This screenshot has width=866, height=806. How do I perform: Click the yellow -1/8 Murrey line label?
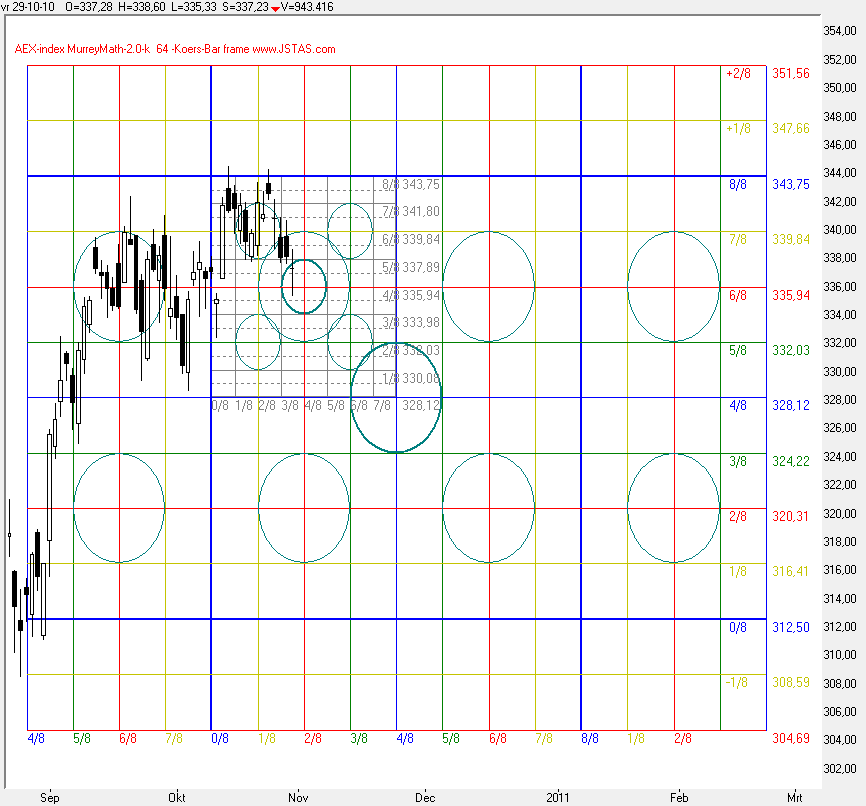click(736, 682)
